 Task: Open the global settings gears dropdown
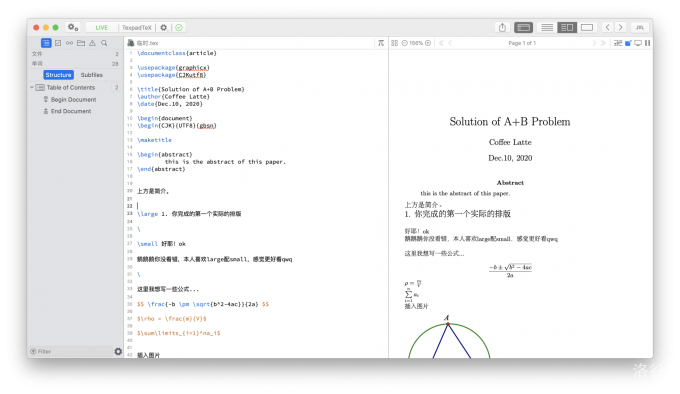72,27
